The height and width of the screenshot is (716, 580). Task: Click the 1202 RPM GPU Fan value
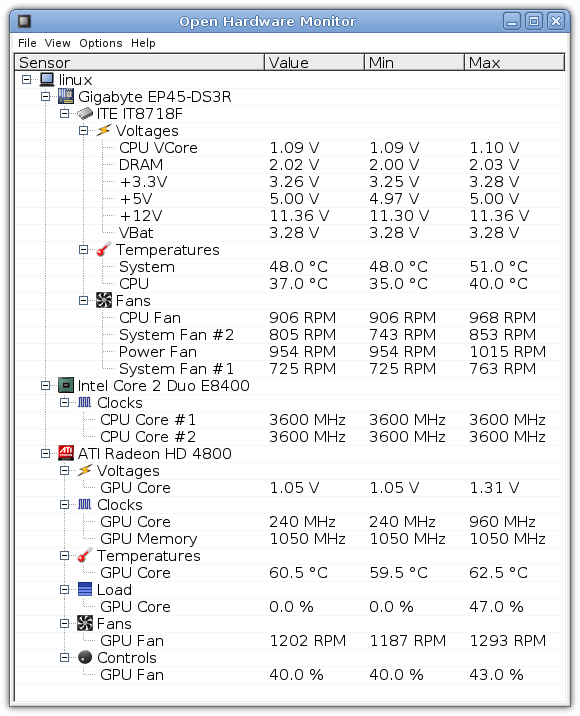(307, 641)
